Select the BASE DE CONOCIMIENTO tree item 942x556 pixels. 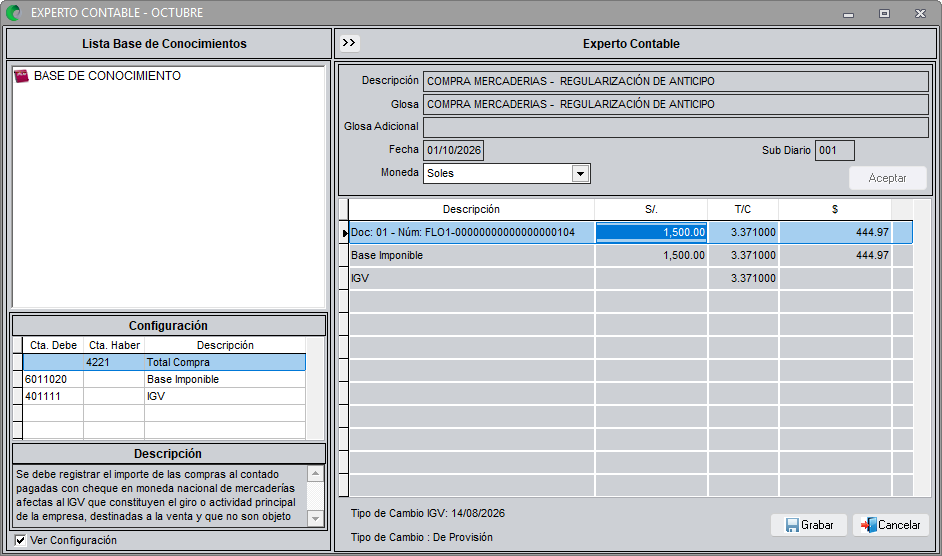(x=107, y=76)
